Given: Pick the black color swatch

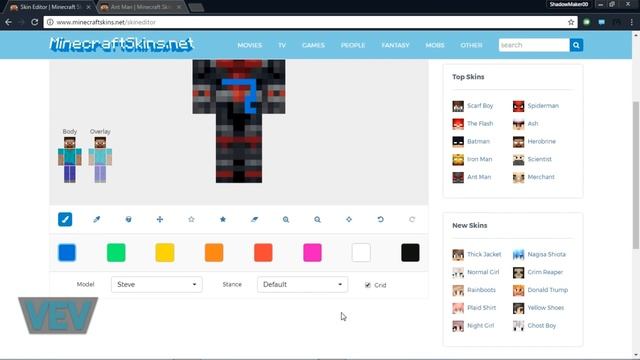Looking at the screenshot, I should tap(410, 253).
